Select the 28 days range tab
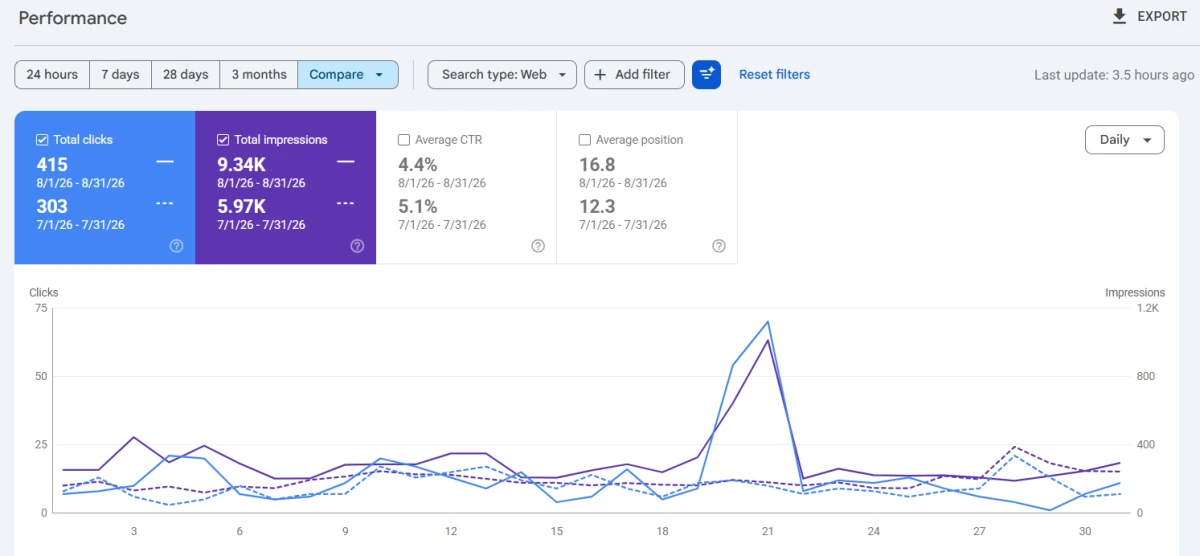1200x556 pixels. click(186, 74)
